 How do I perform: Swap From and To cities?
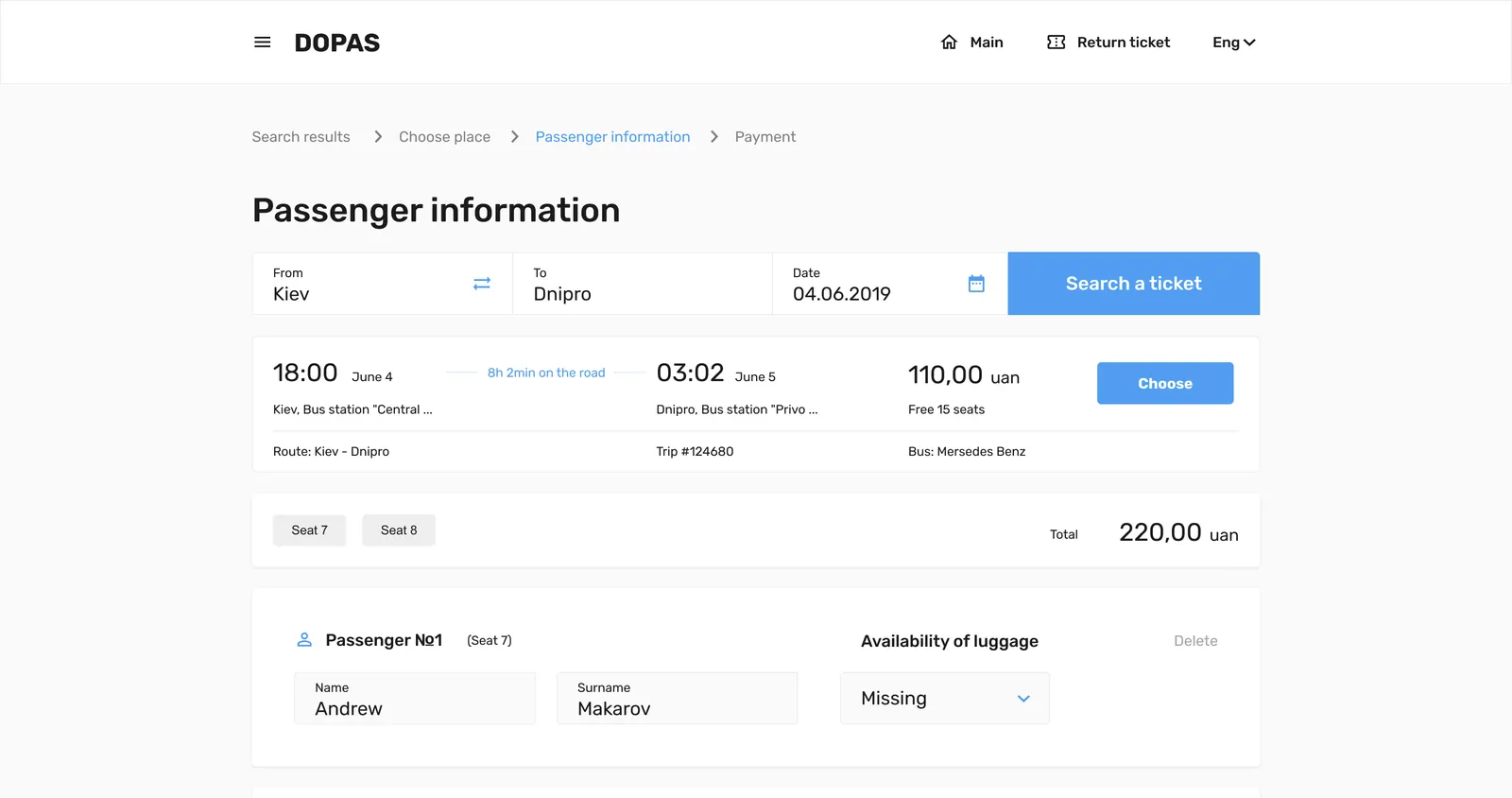pos(482,284)
